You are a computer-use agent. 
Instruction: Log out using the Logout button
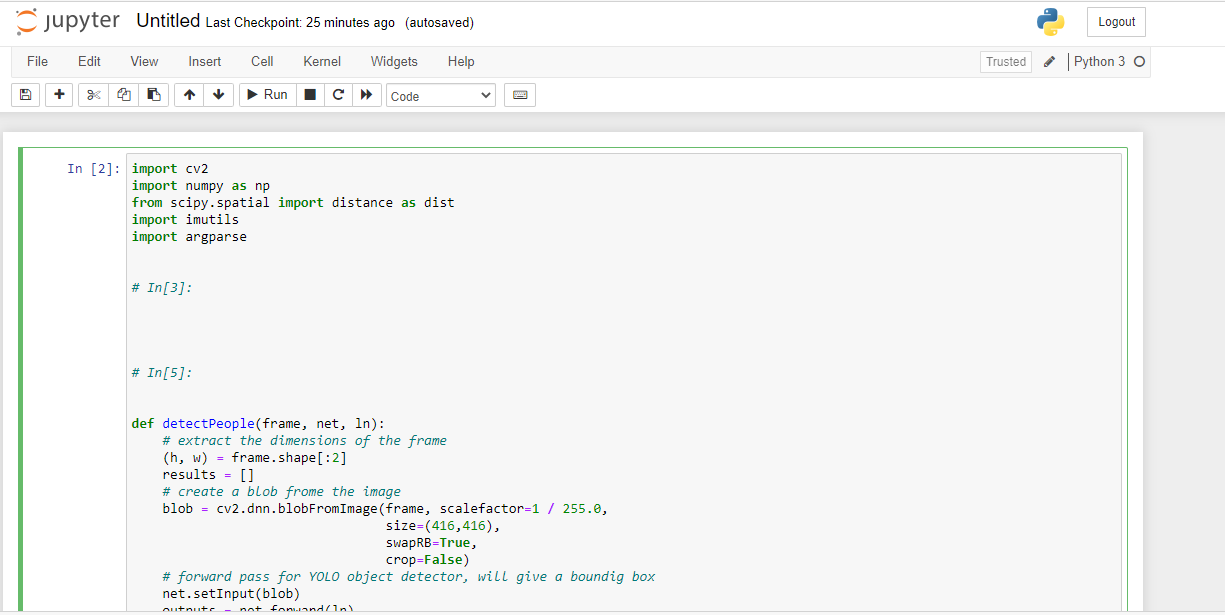[x=1115, y=21]
